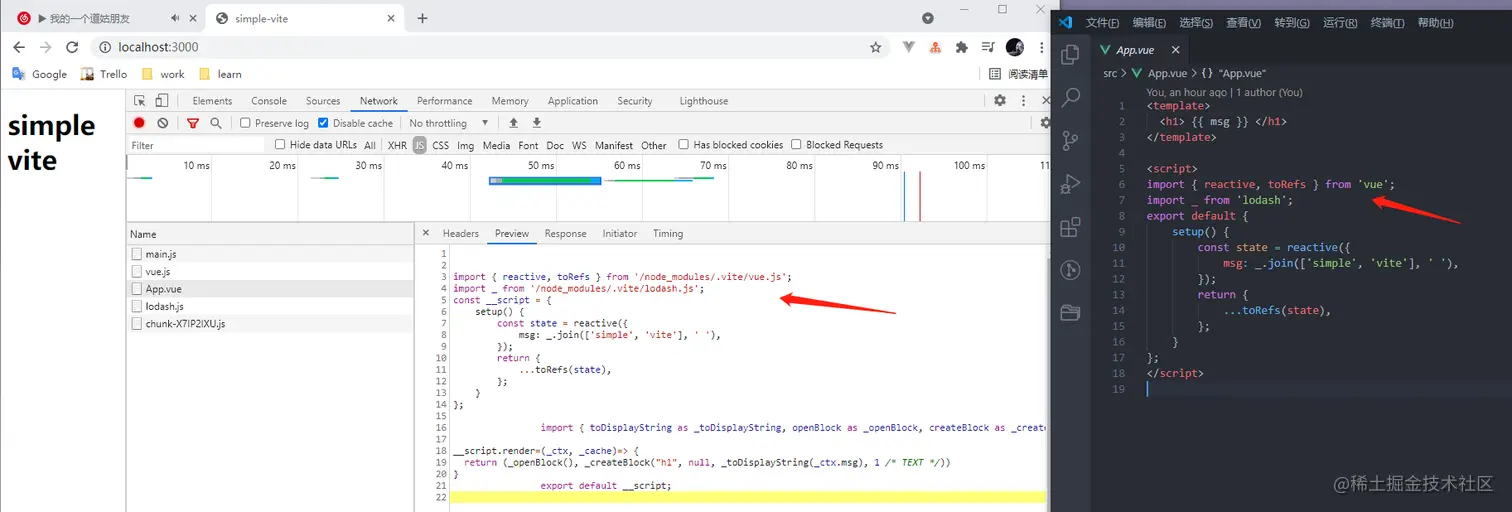Reload the localhost page
The height and width of the screenshot is (512, 1512).
pyautogui.click(x=72, y=47)
